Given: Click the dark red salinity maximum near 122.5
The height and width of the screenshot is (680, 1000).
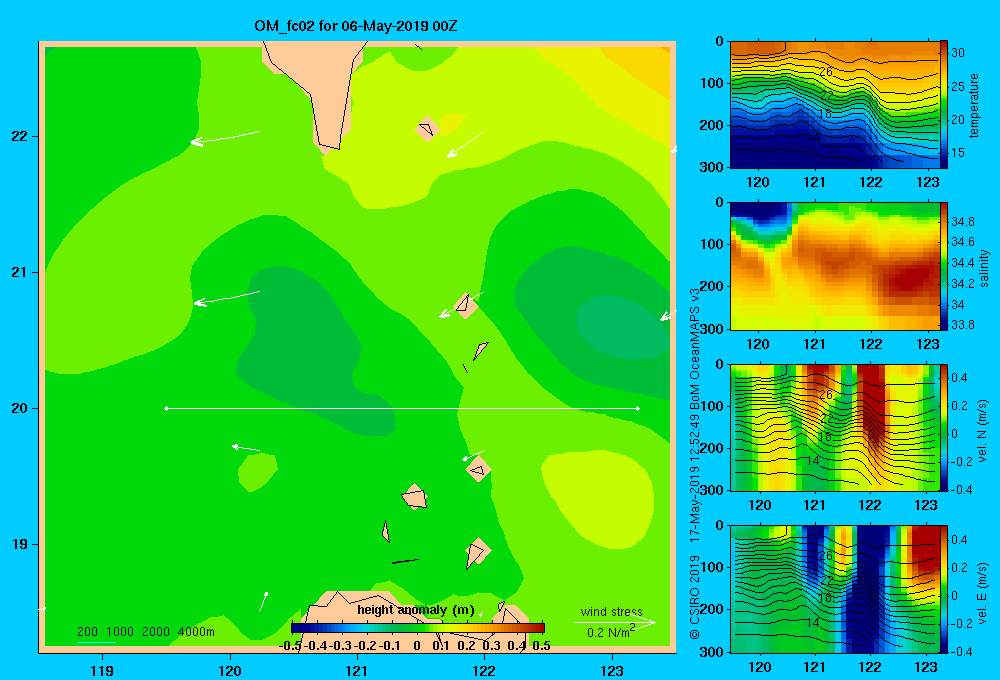Looking at the screenshot, I should [x=906, y=277].
